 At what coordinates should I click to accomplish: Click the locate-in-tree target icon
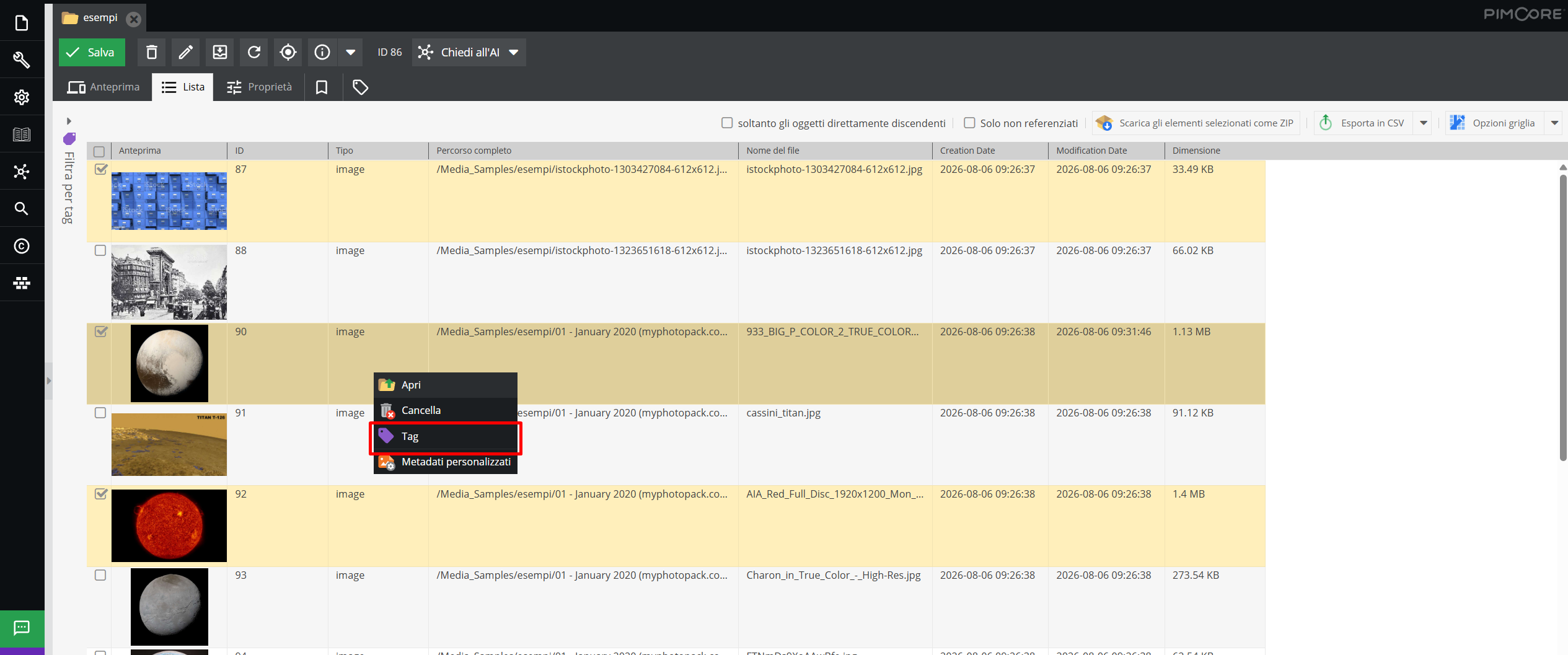coord(288,52)
